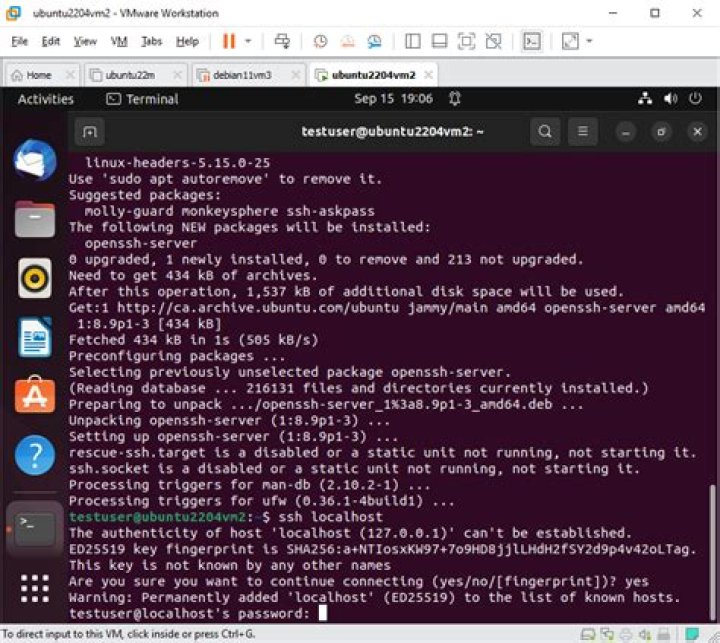Click the network status icon

[645, 98]
